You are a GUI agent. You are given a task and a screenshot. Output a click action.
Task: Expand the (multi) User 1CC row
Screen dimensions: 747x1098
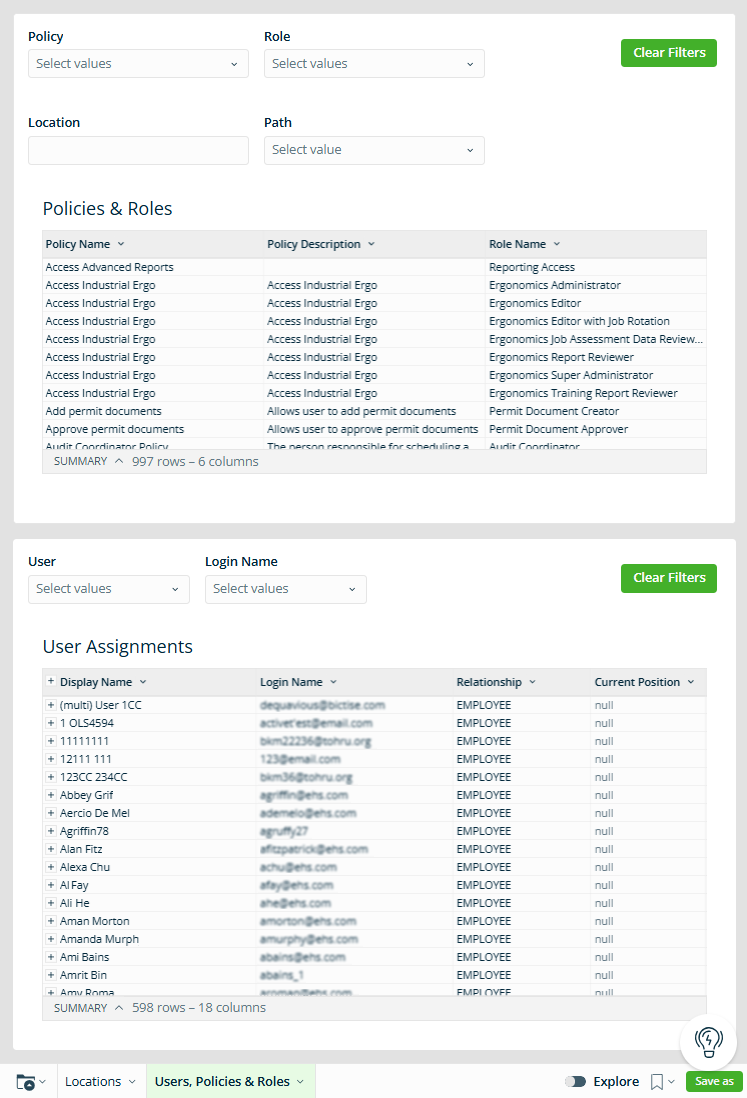(x=50, y=704)
